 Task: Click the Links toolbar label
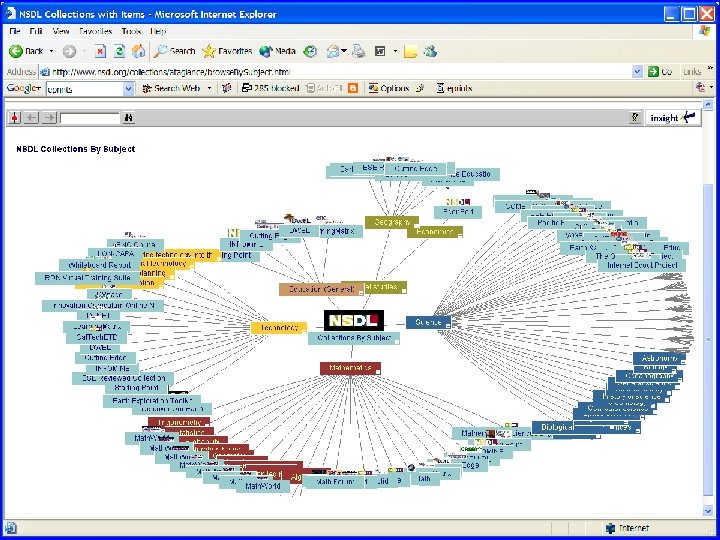point(692,72)
